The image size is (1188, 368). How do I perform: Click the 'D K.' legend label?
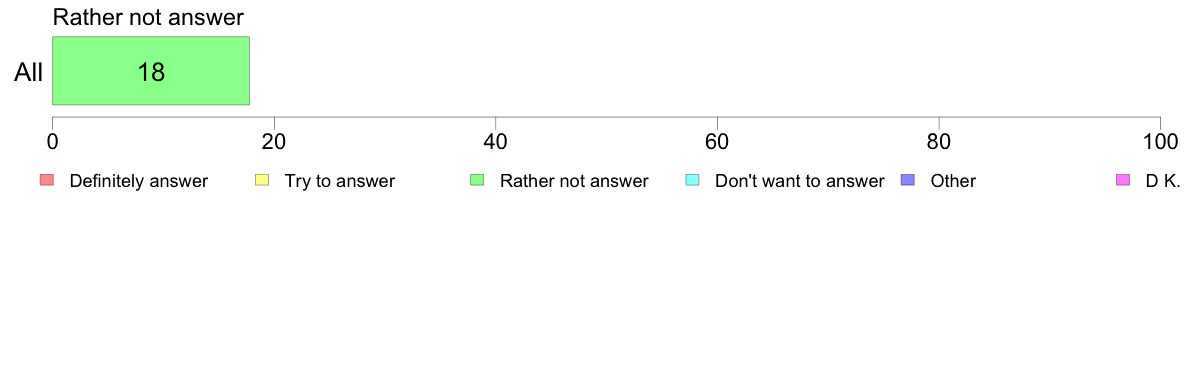[1163, 181]
